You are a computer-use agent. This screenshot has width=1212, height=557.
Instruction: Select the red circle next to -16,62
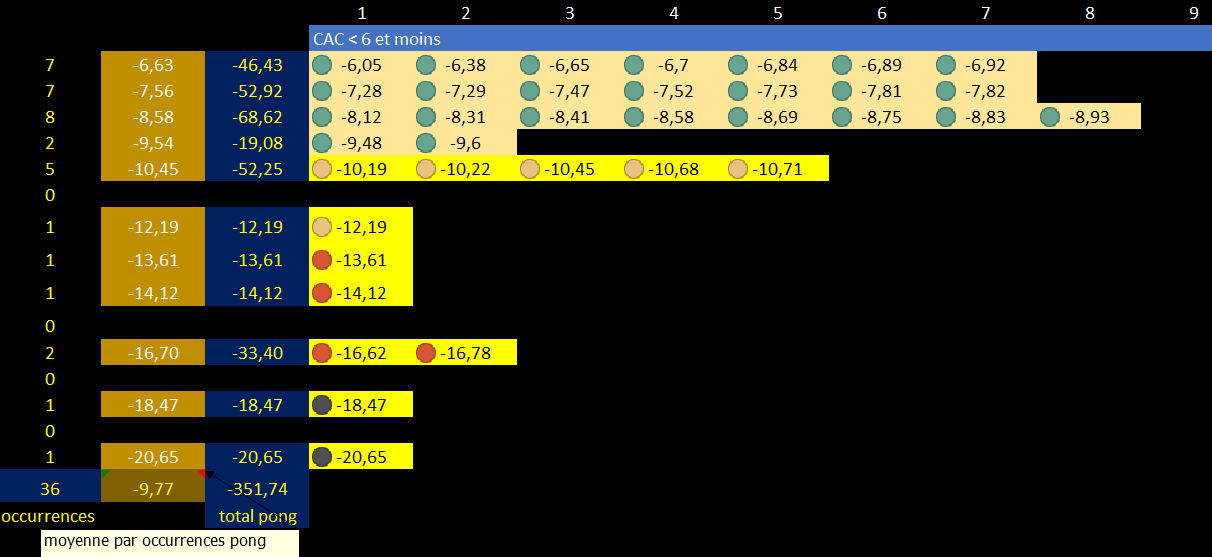point(321,352)
